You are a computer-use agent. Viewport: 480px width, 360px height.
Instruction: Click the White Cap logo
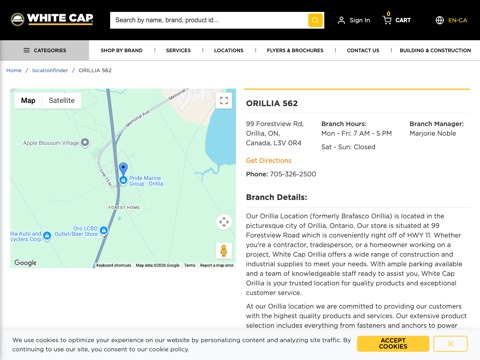point(52,19)
